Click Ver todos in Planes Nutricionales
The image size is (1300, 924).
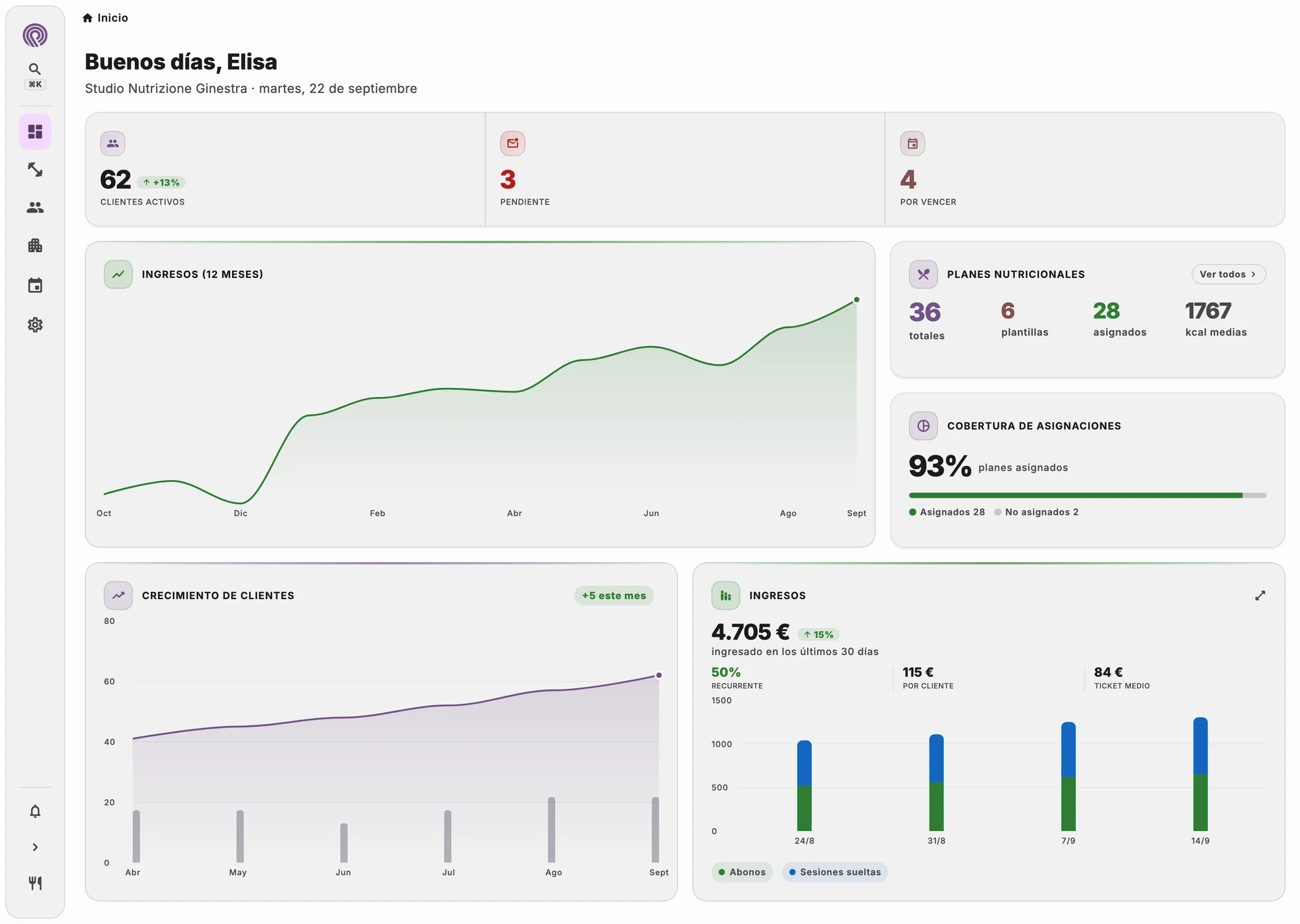pos(1228,274)
